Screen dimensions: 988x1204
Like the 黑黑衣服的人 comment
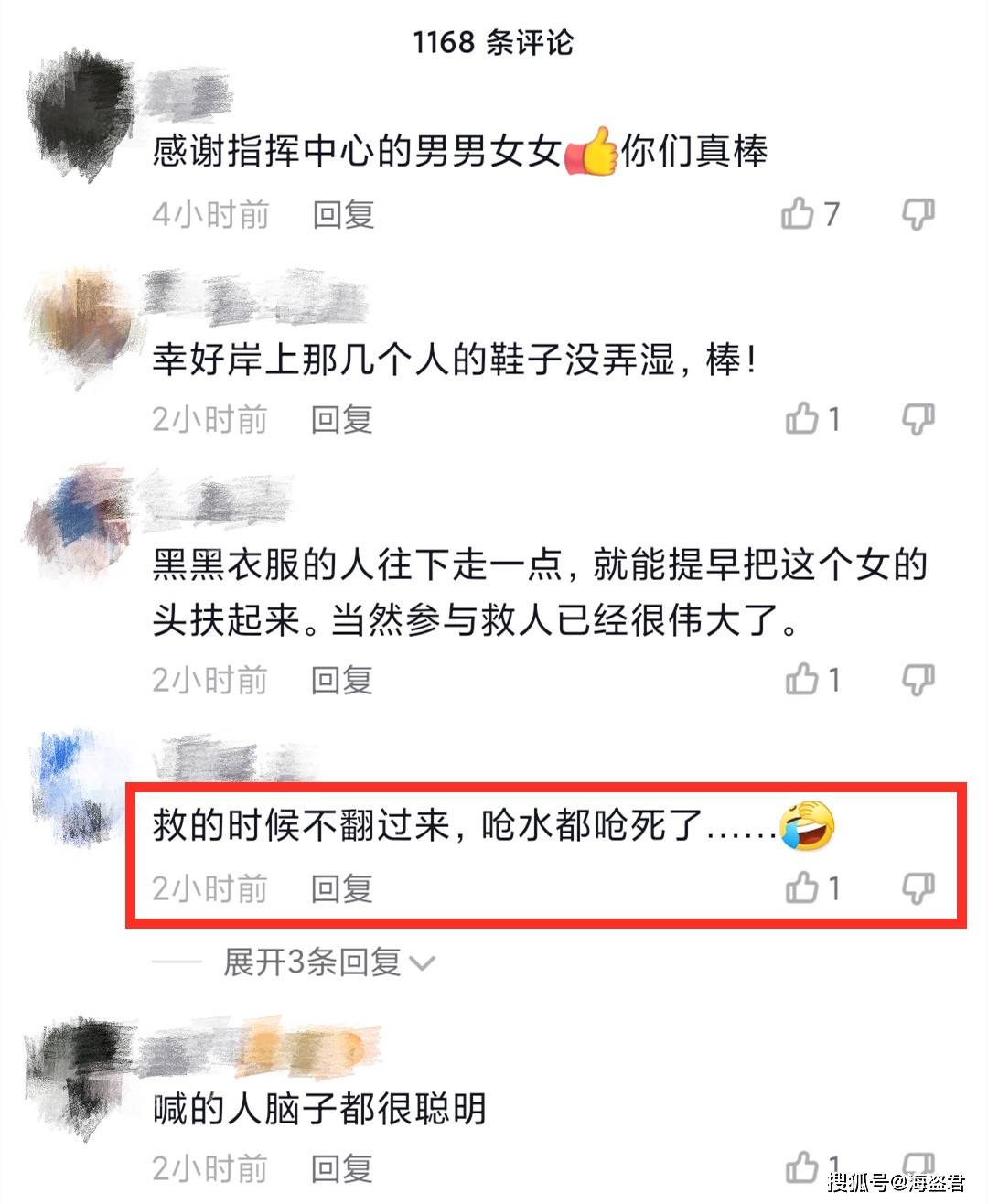point(801,680)
